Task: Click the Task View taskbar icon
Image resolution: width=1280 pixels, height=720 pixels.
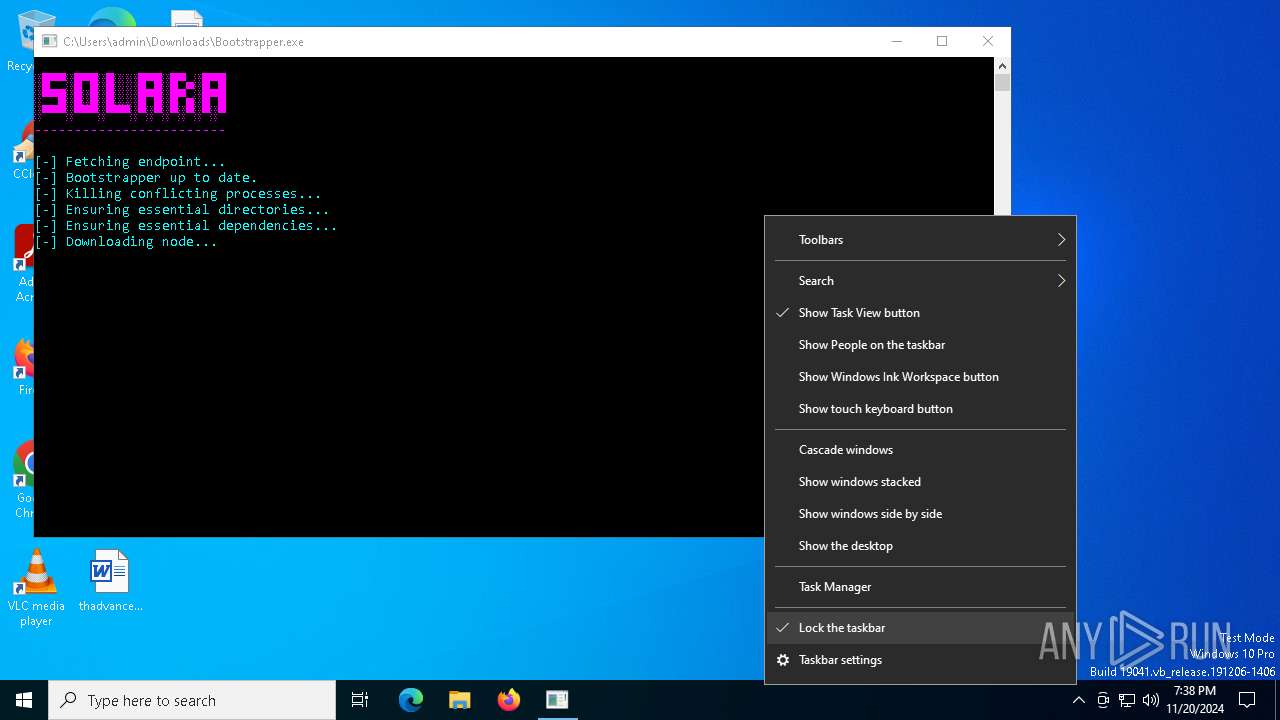Action: [x=360, y=700]
